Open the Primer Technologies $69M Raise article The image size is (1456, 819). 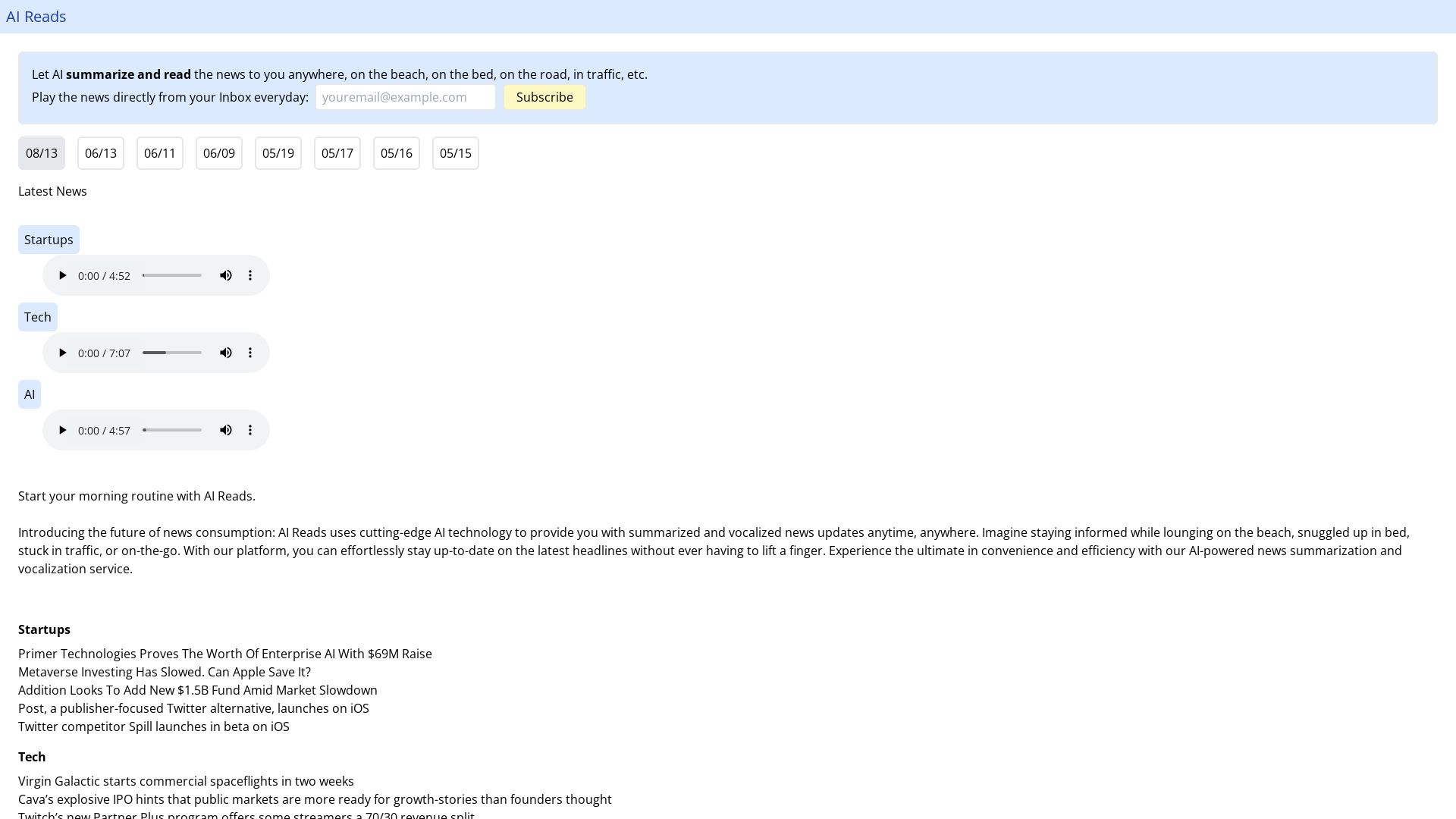click(x=225, y=654)
